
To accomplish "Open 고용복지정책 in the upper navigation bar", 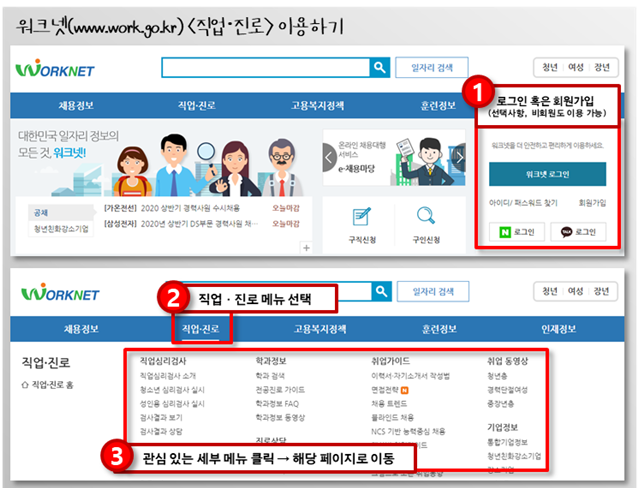I will click(x=317, y=105).
